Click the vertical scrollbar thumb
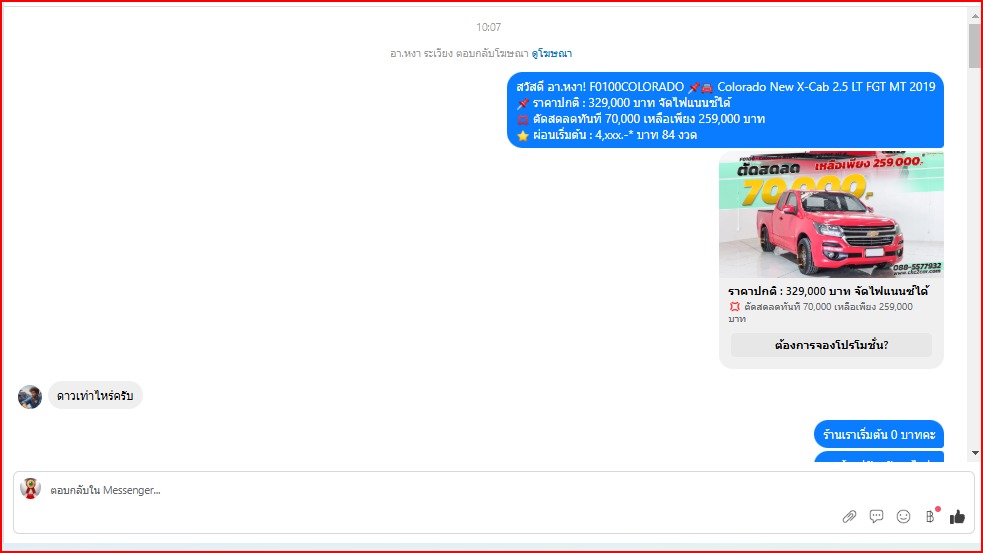The height and width of the screenshot is (553, 983). (x=975, y=45)
